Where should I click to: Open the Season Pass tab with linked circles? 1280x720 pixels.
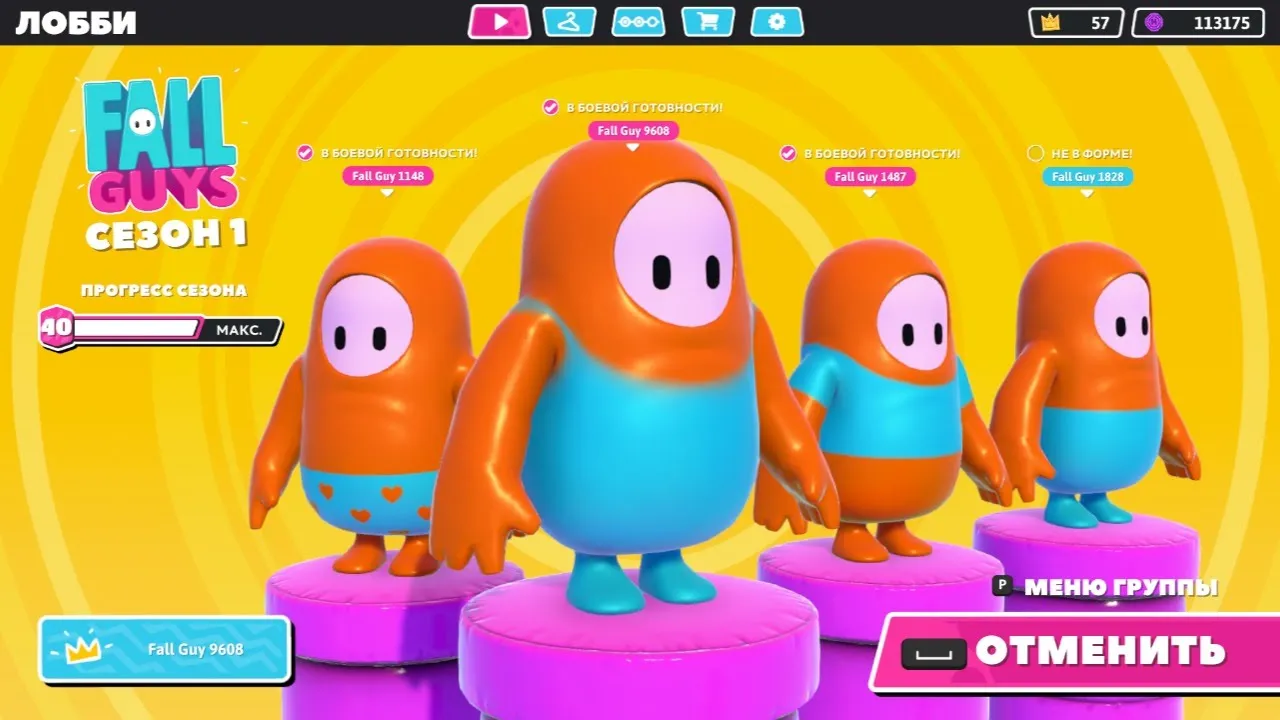pos(638,22)
